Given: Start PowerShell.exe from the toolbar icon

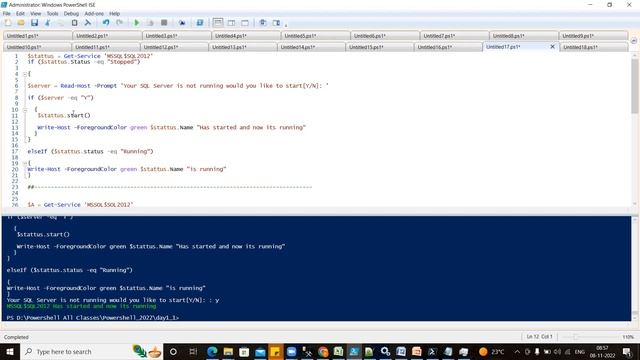Looking at the screenshot, I should pyautogui.click(x=200, y=23).
